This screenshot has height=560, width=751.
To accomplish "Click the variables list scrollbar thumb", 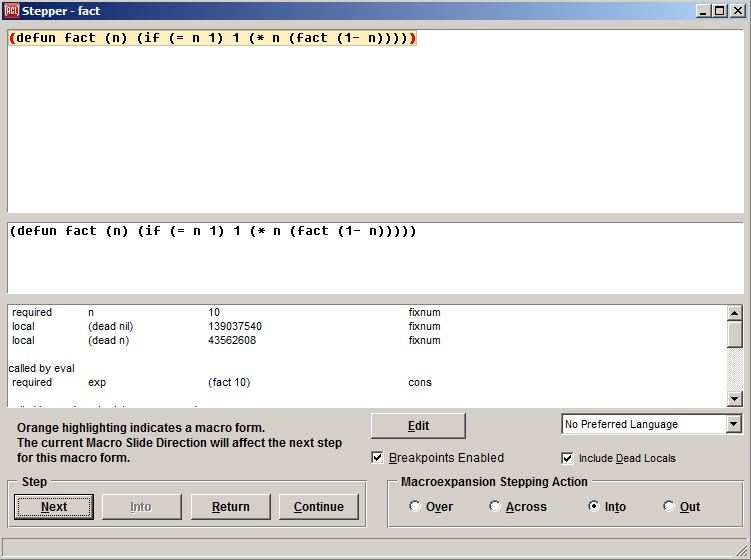I will pyautogui.click(x=735, y=333).
